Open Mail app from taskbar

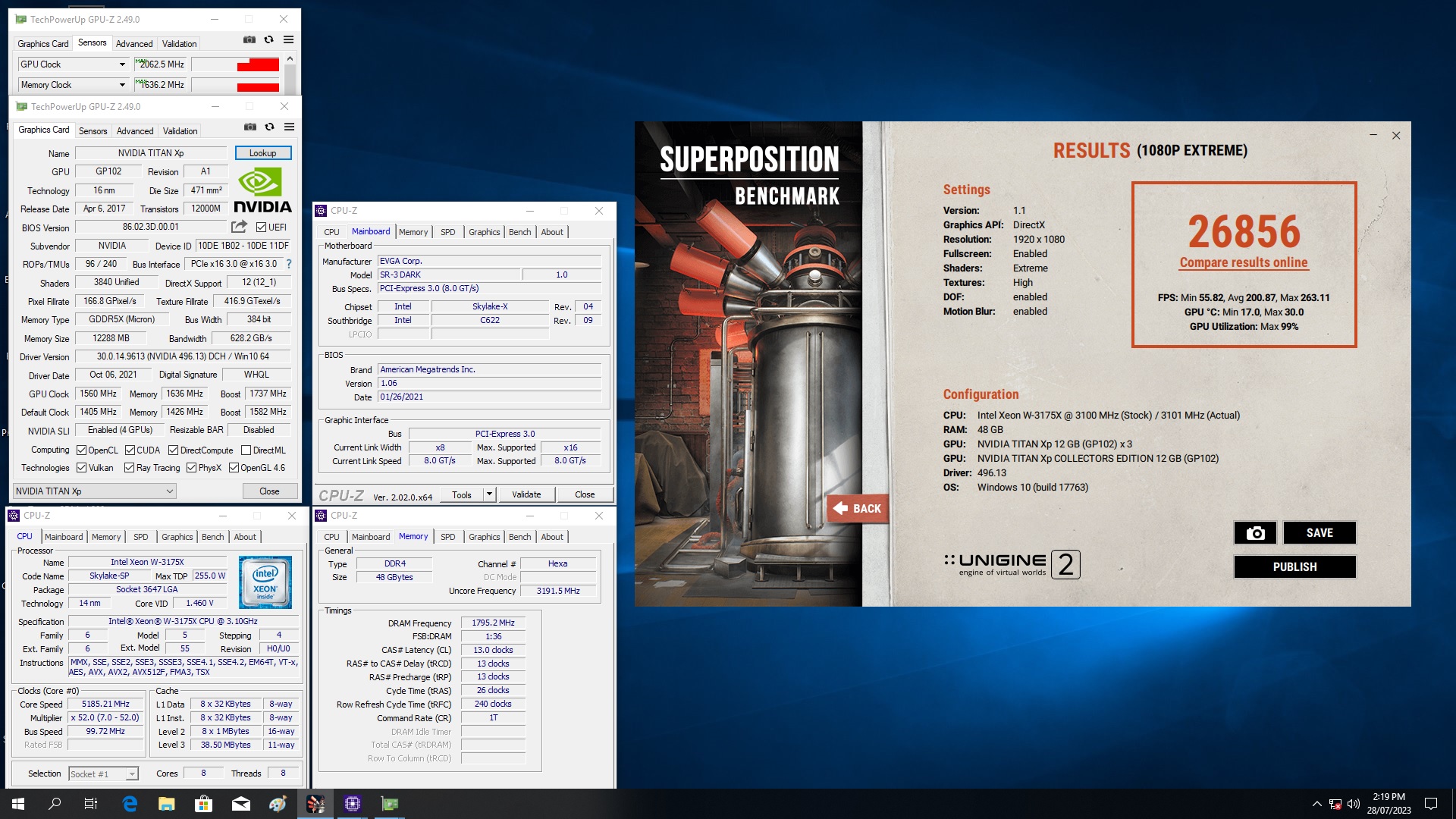click(x=240, y=804)
